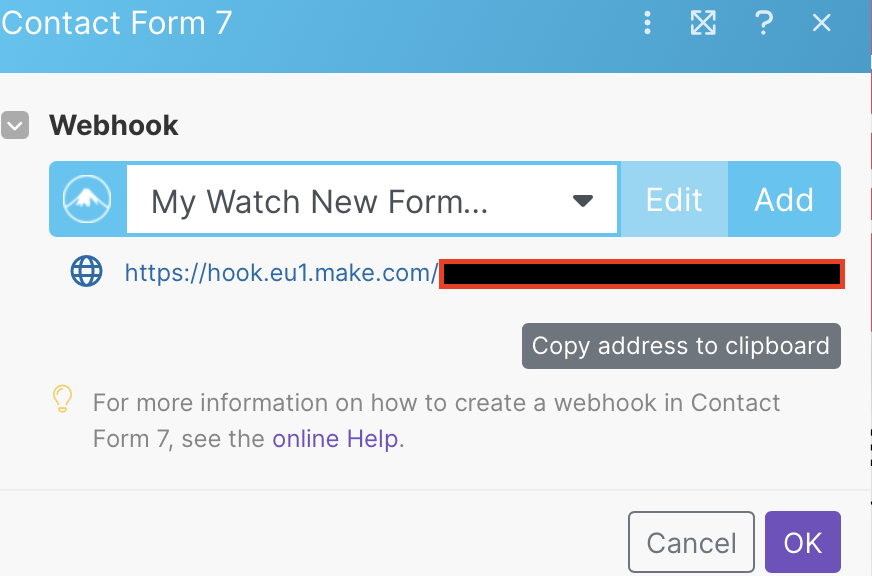Open the hook.eu1.make.com webhook URL
This screenshot has height=576, width=872.
click(x=281, y=273)
